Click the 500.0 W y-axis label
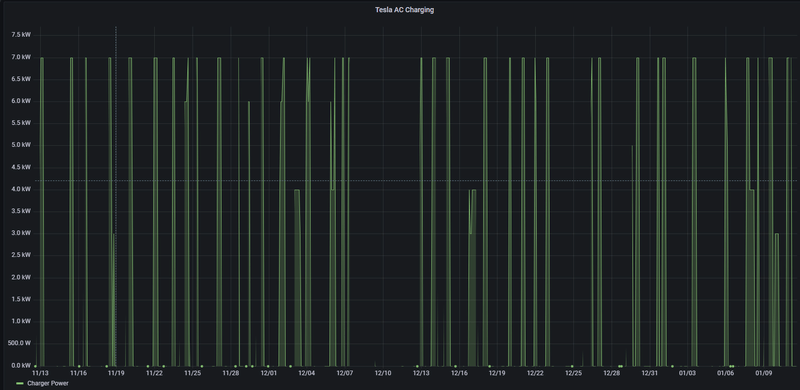 (x=19, y=344)
